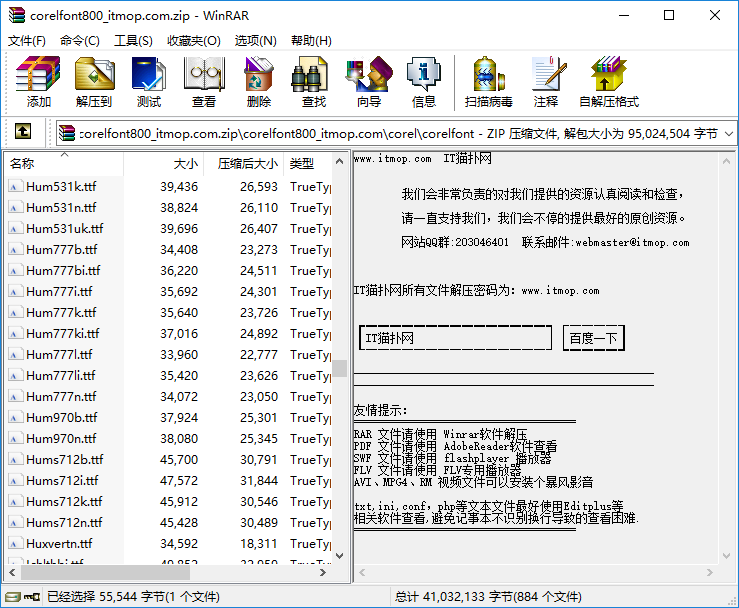Image resolution: width=739 pixels, height=608 pixels.
Task: Expand the archive path dropdown arrow
Action: point(729,134)
